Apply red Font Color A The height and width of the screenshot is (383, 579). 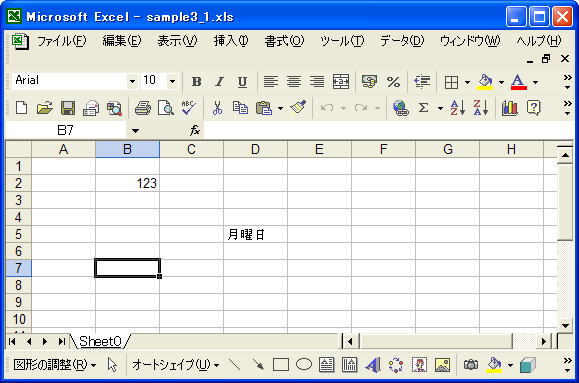click(518, 82)
